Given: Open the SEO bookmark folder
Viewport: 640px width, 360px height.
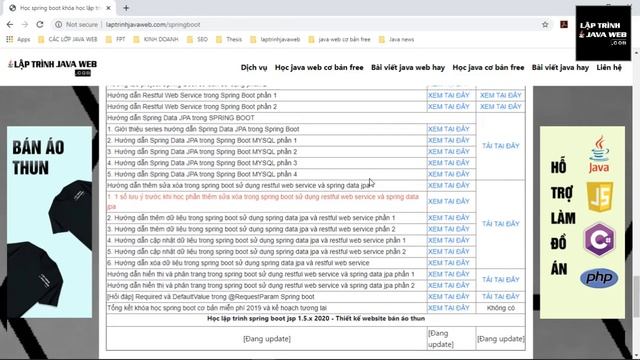Looking at the screenshot, I should (197, 40).
